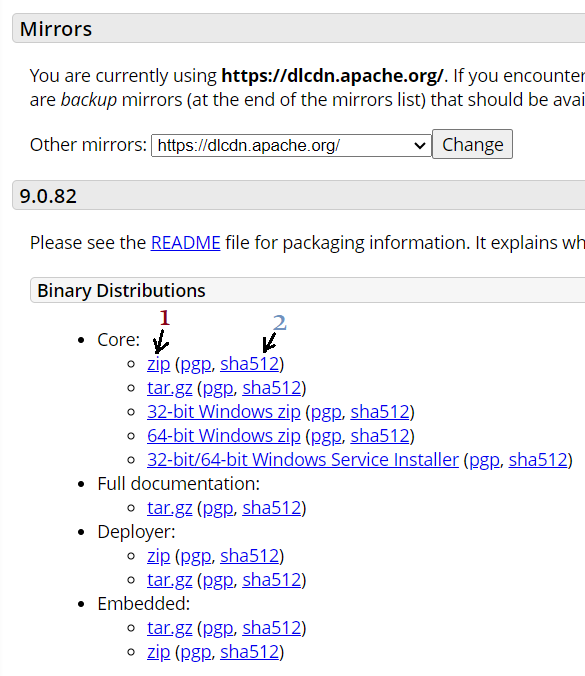Open pgp signature for Core tar.gz
585x676 pixels.
click(218, 388)
